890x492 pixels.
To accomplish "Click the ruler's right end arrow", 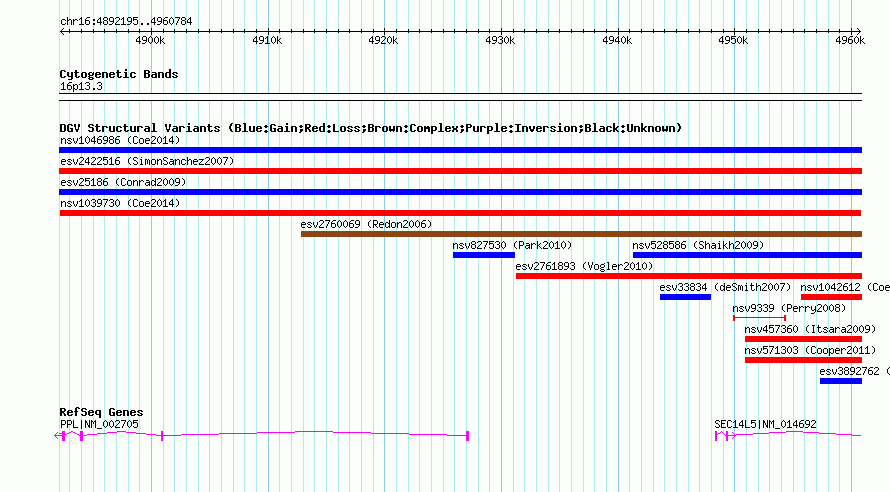I will tap(859, 31).
